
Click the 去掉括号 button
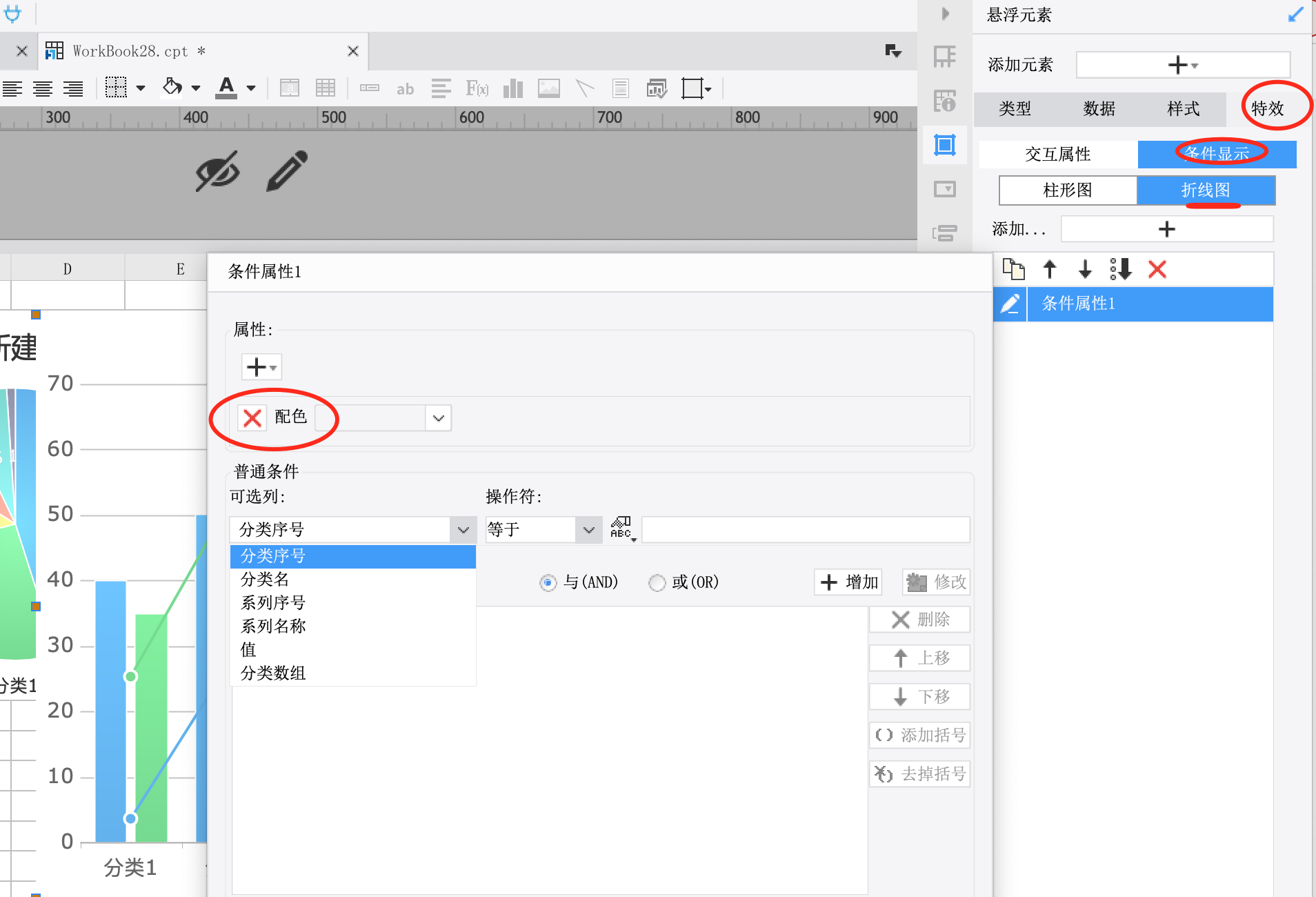pos(920,774)
